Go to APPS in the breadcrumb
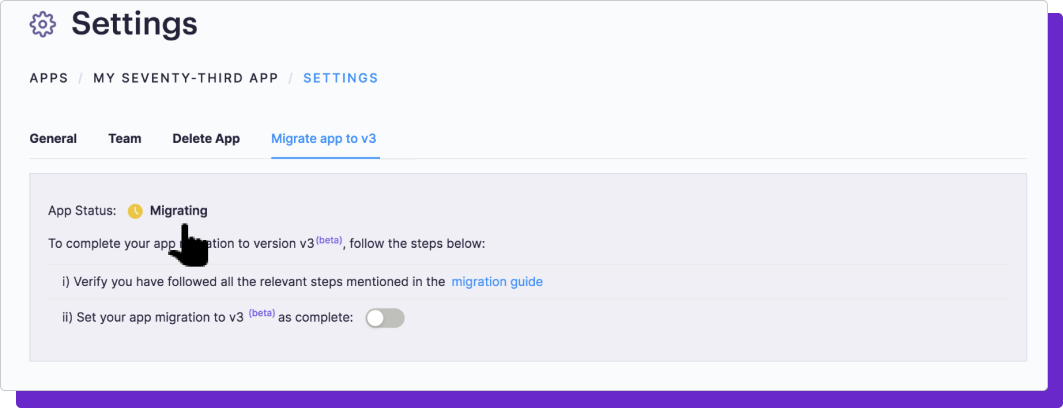This screenshot has height=408, width=1063. pos(49,78)
